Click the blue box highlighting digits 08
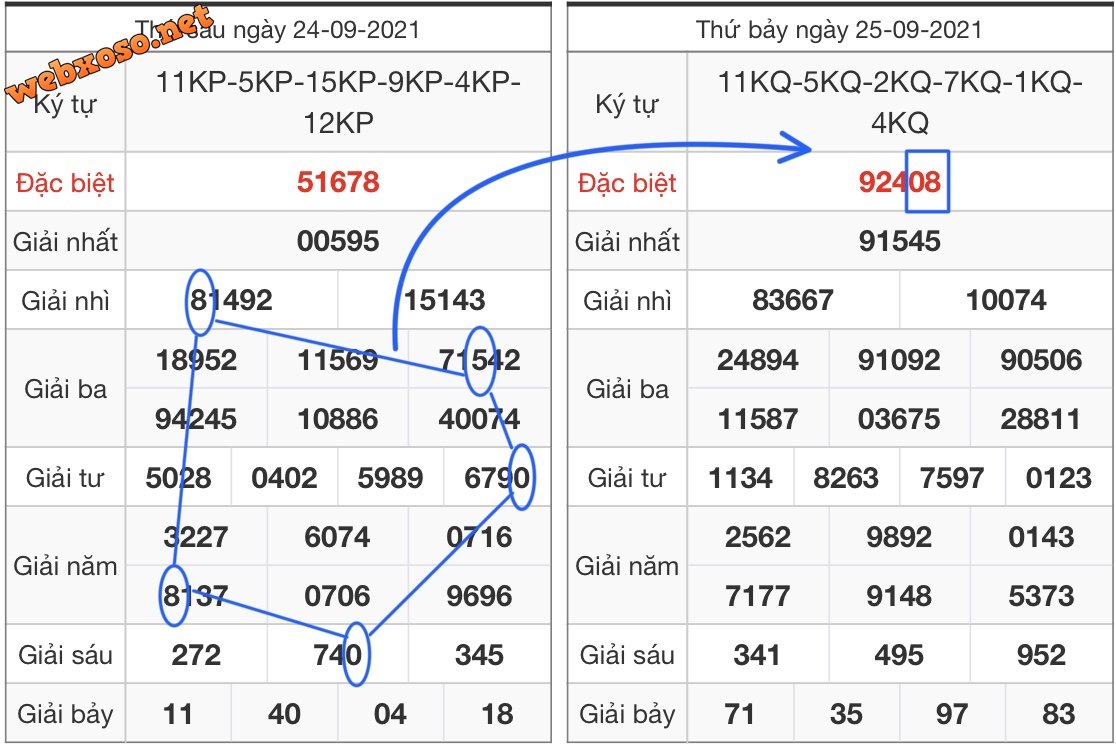Viewport: 1116px width, 749px height. (x=926, y=182)
